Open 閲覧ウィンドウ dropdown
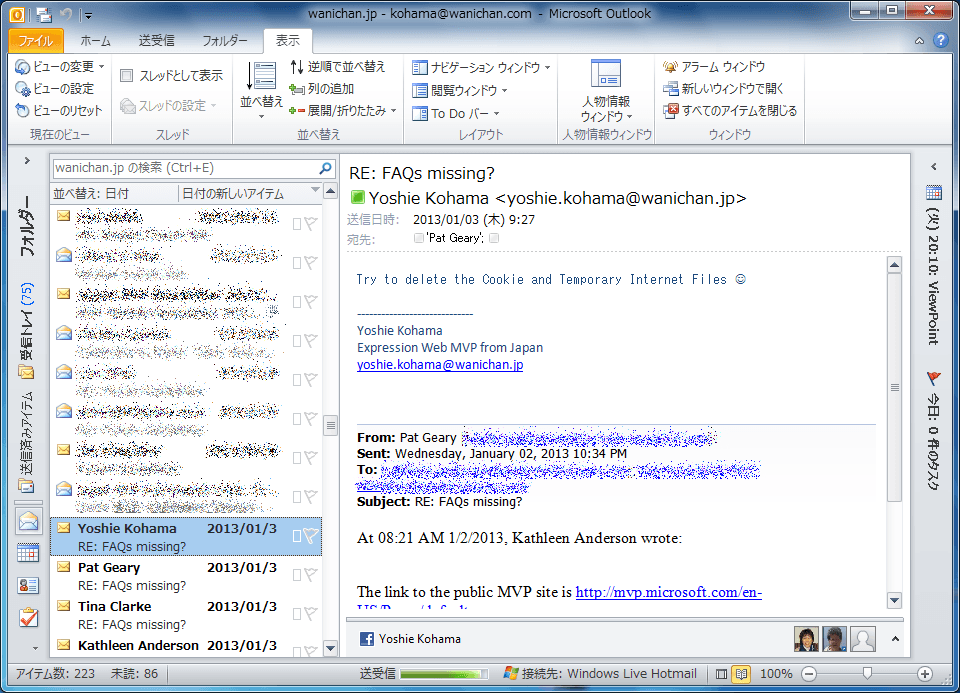960x693 pixels. [460, 91]
